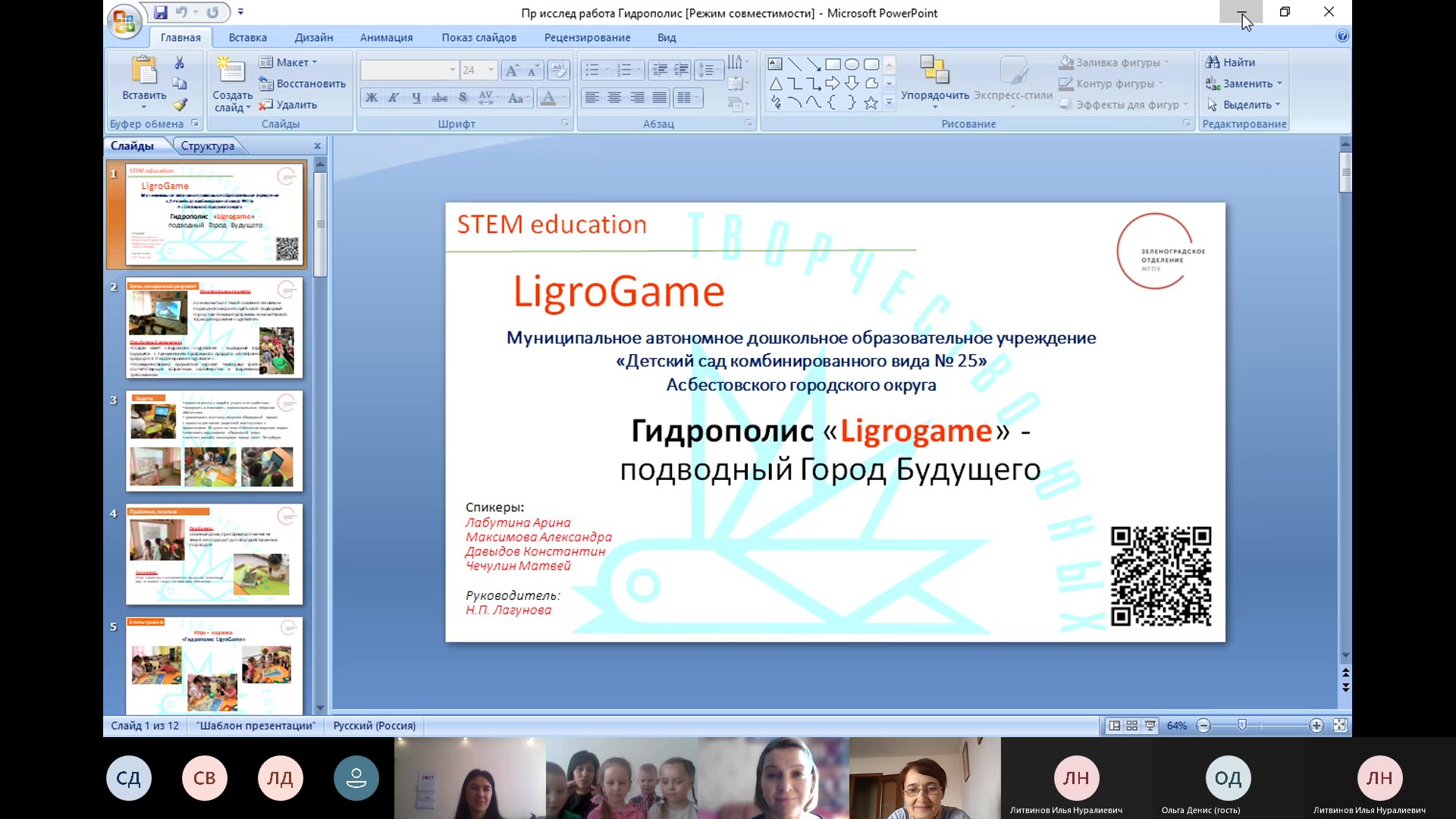
Task: Toggle center text alignment
Action: pyautogui.click(x=614, y=98)
